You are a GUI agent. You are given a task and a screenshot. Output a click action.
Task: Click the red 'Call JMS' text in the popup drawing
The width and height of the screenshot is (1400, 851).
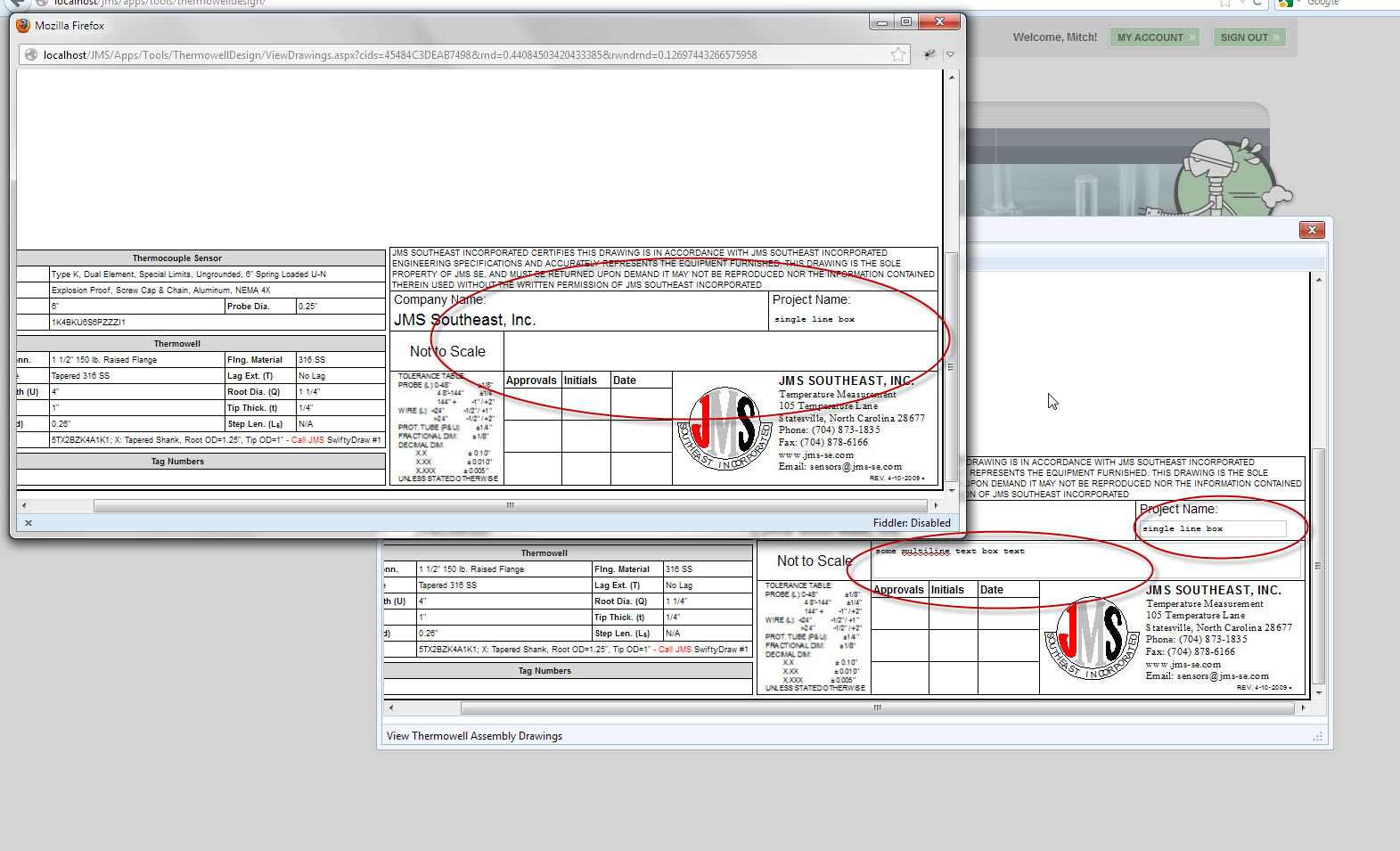point(307,440)
